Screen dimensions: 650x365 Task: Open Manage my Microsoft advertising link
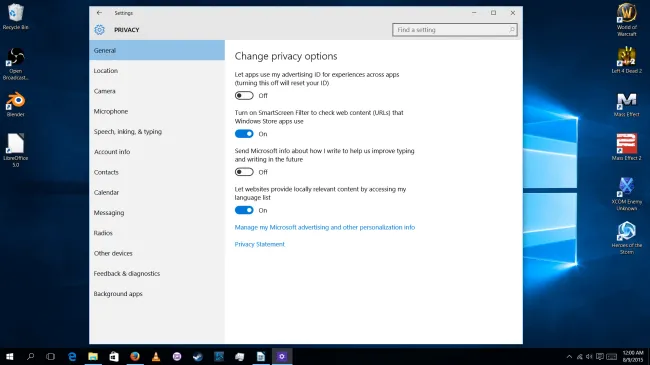325,227
